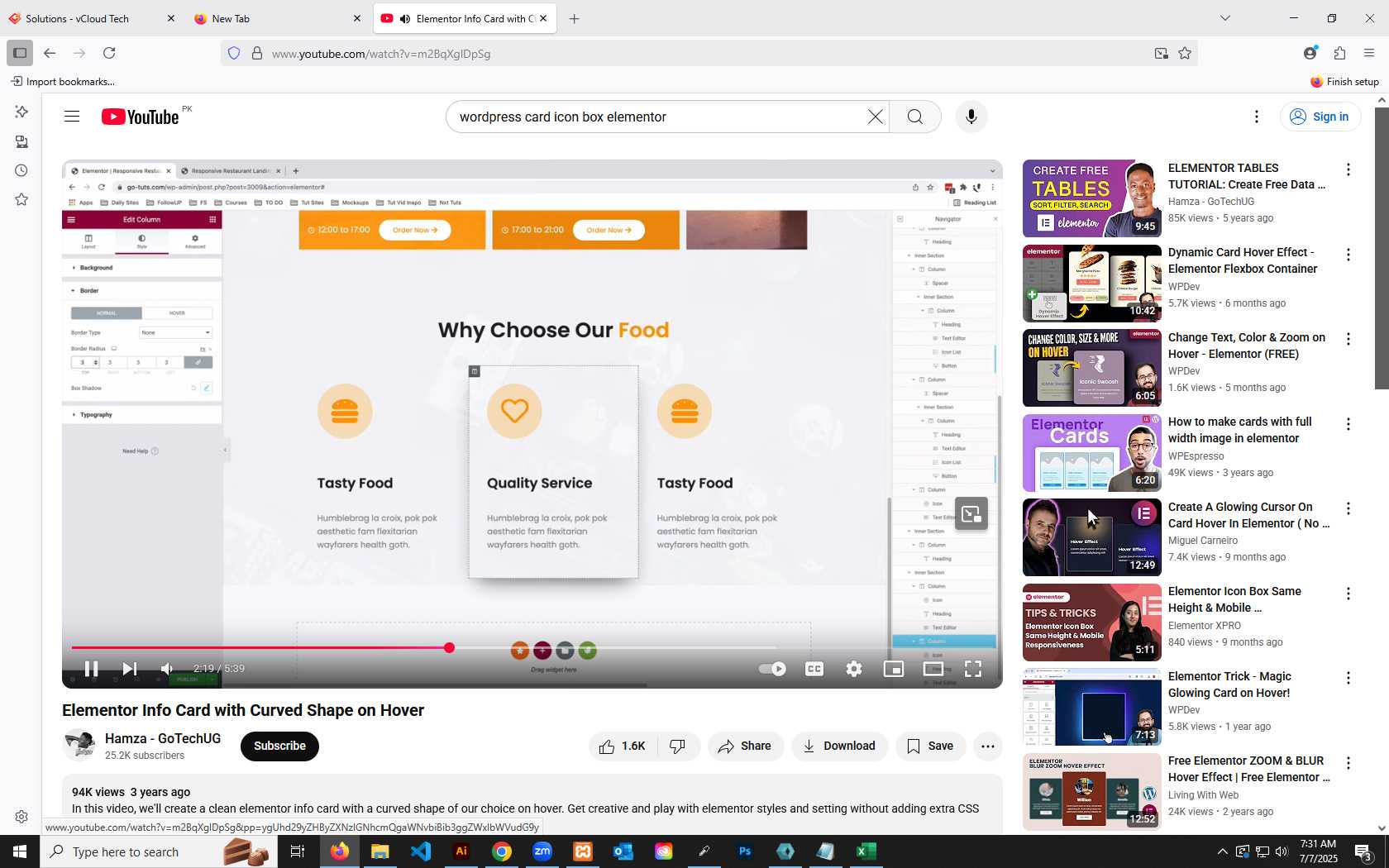Bookmark this page star icon

click(1185, 54)
